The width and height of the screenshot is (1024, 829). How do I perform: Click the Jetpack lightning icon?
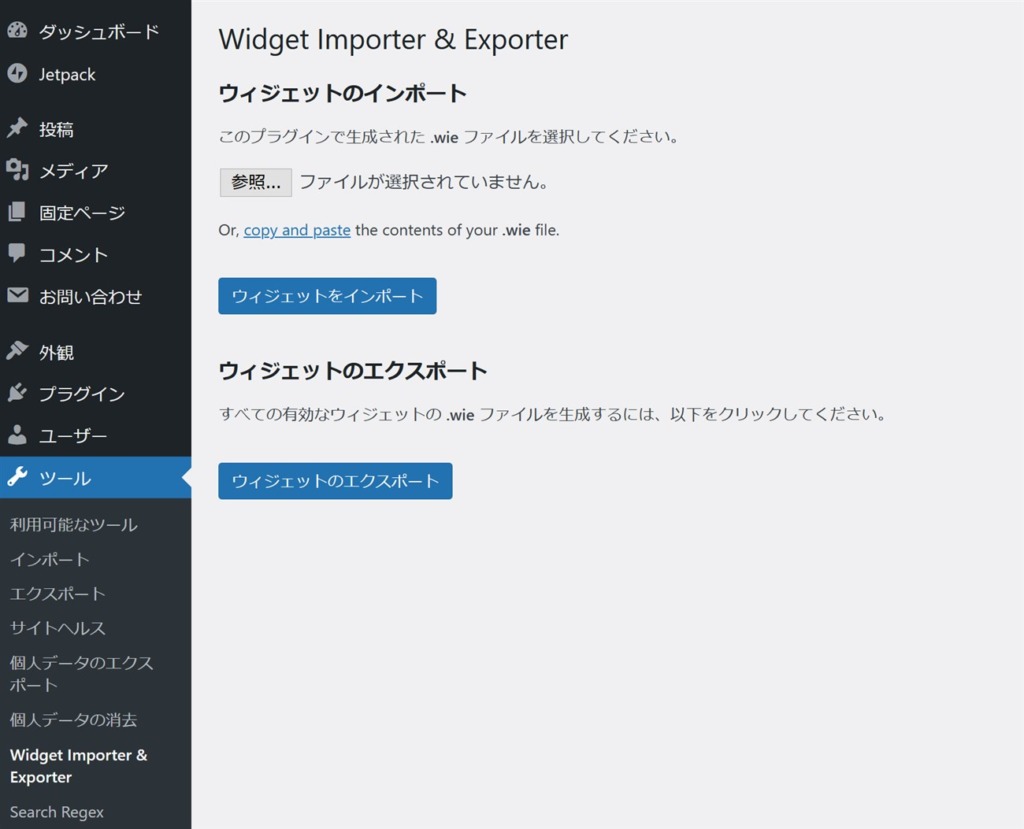click(x=18, y=74)
